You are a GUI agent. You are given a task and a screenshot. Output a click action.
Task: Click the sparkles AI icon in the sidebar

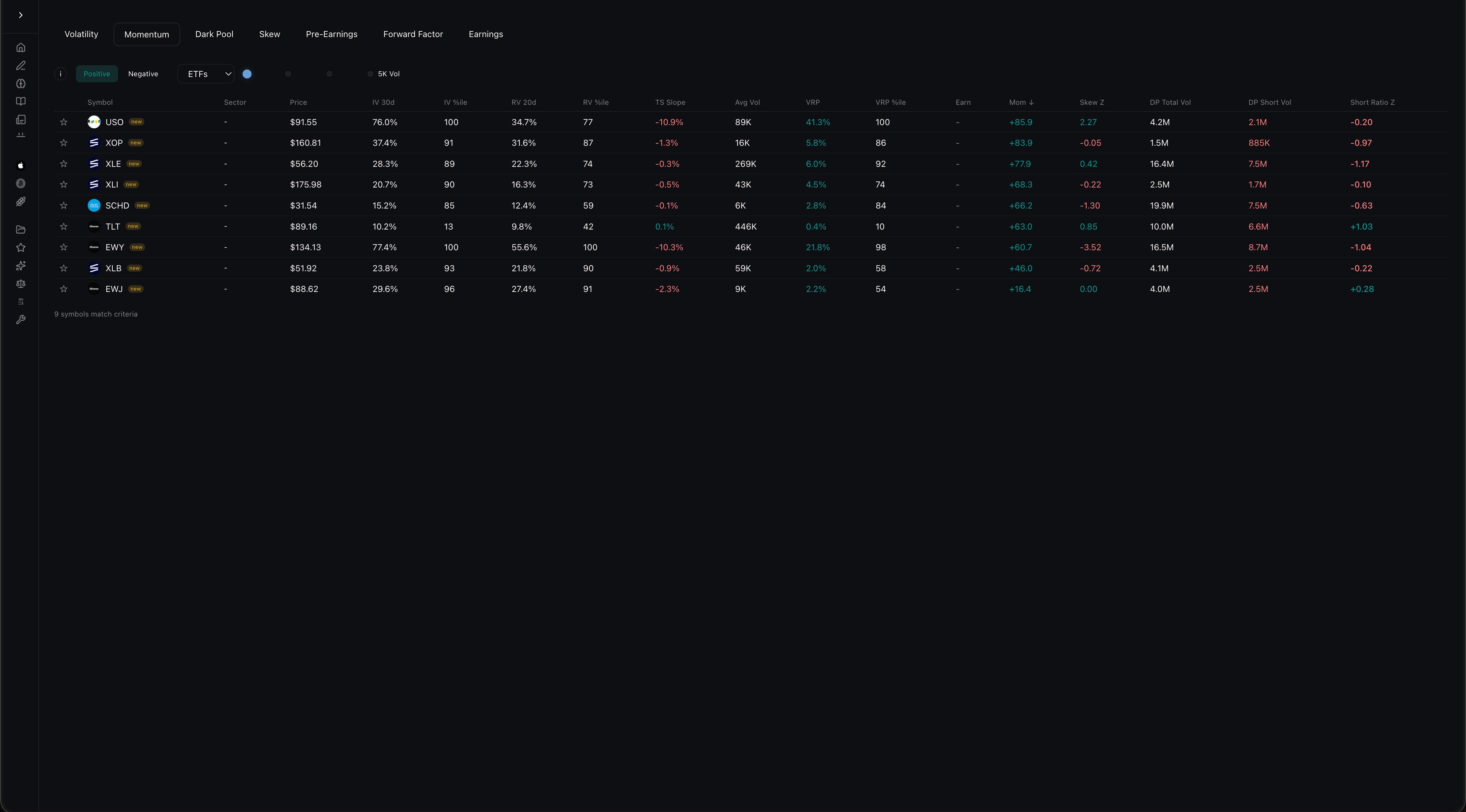pos(20,266)
